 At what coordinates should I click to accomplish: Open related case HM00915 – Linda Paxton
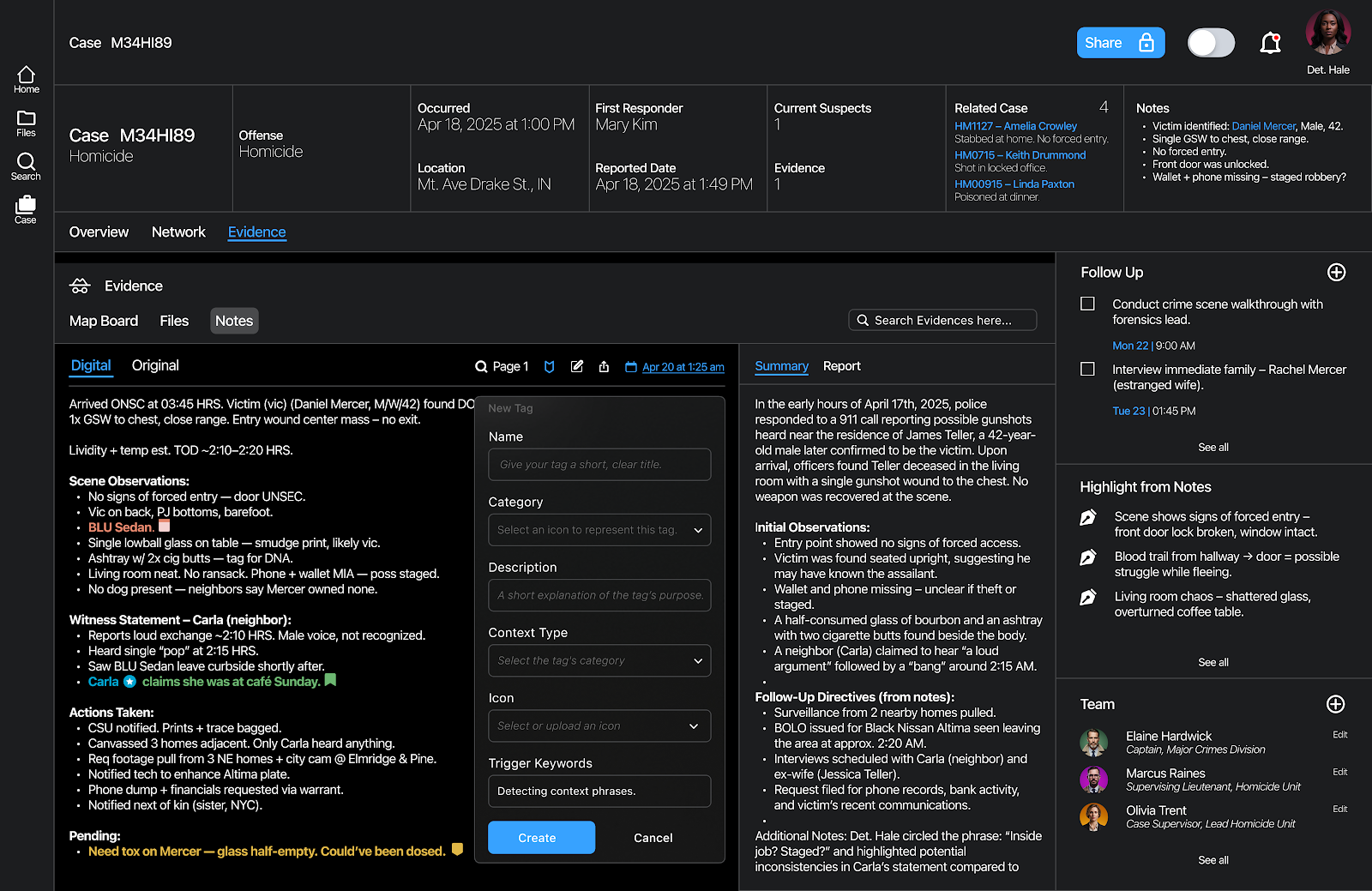point(1014,184)
